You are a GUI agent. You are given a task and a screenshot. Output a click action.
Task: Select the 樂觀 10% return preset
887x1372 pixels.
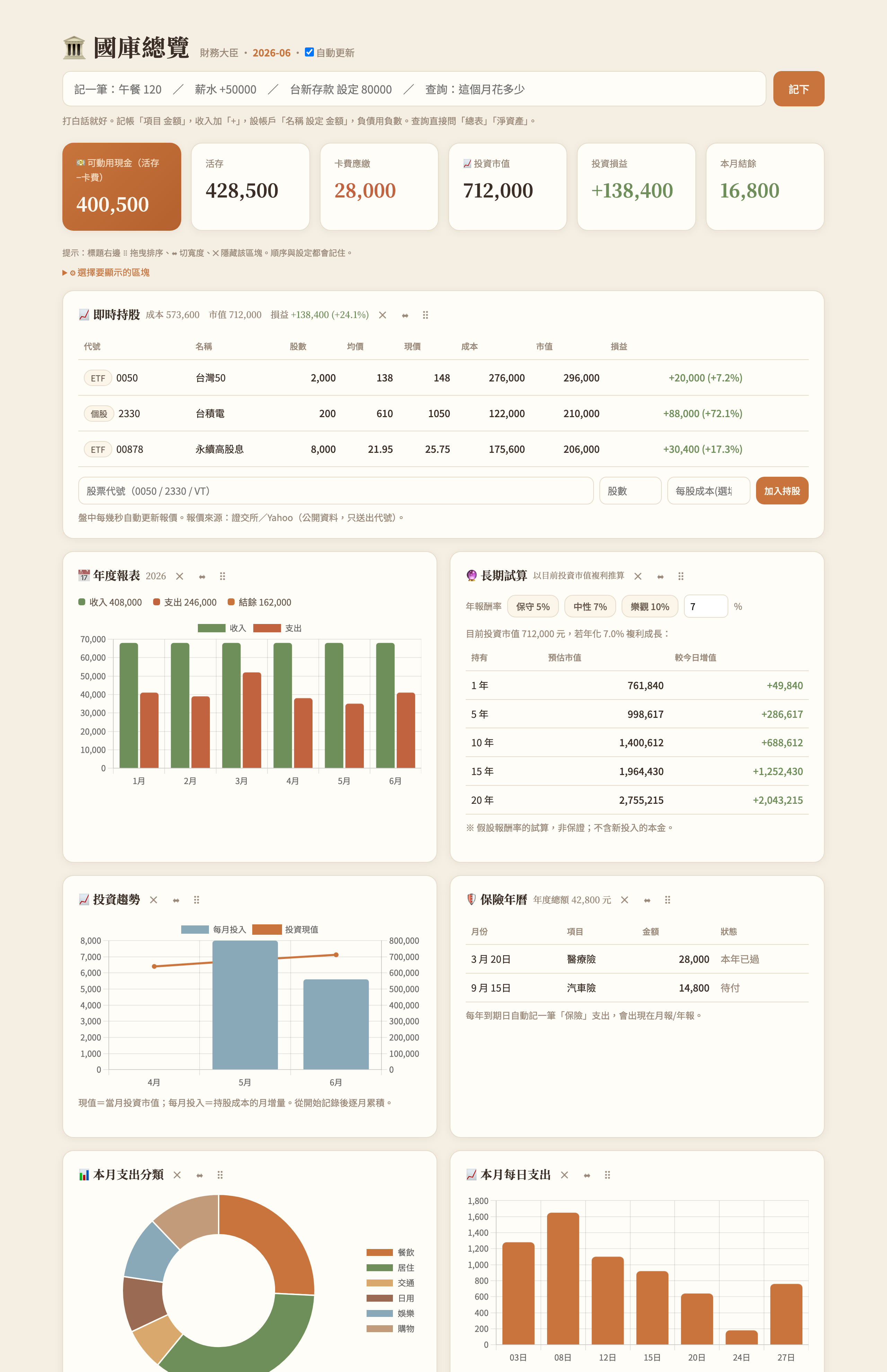(650, 607)
